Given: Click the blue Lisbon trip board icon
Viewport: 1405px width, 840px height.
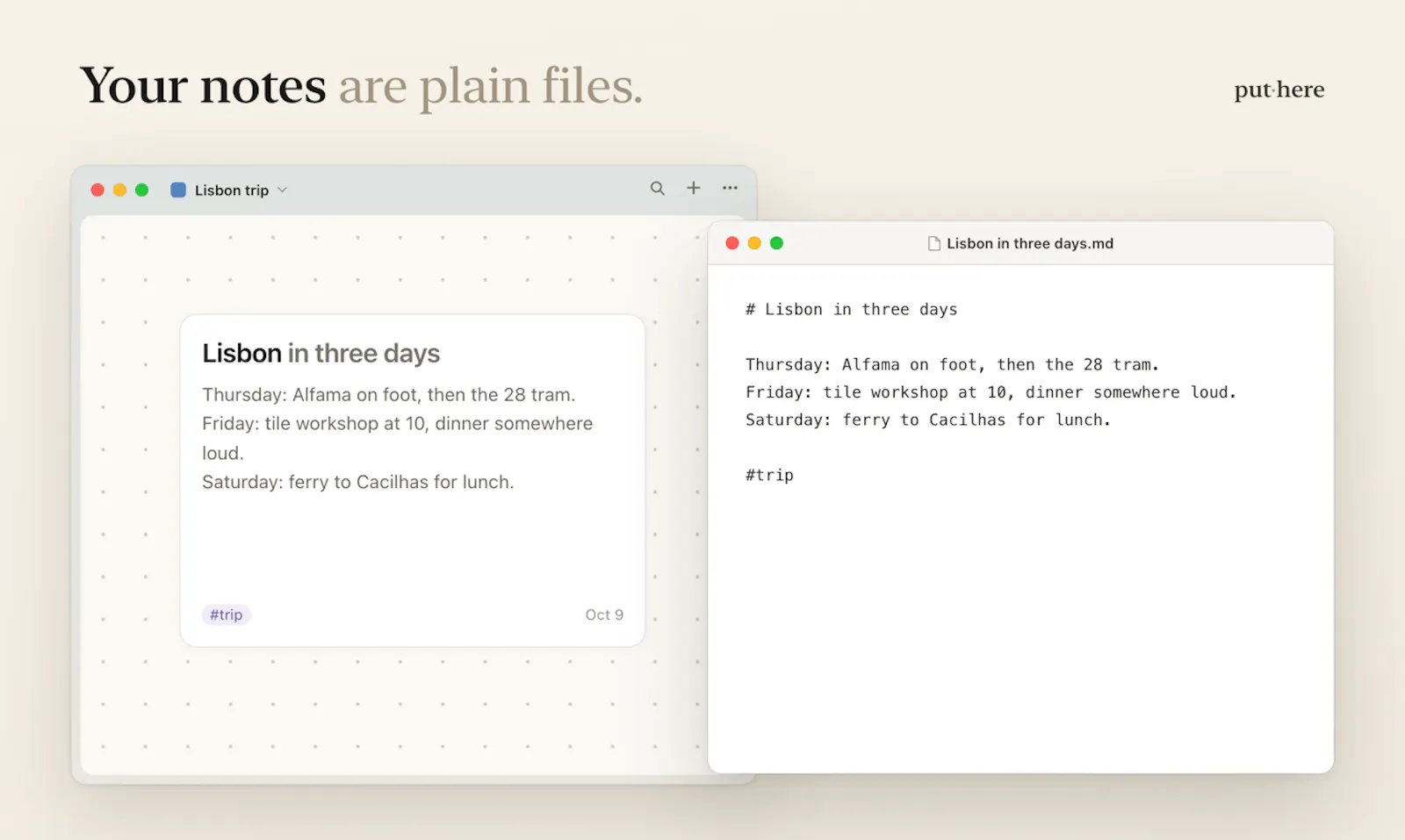Looking at the screenshot, I should pyautogui.click(x=178, y=190).
